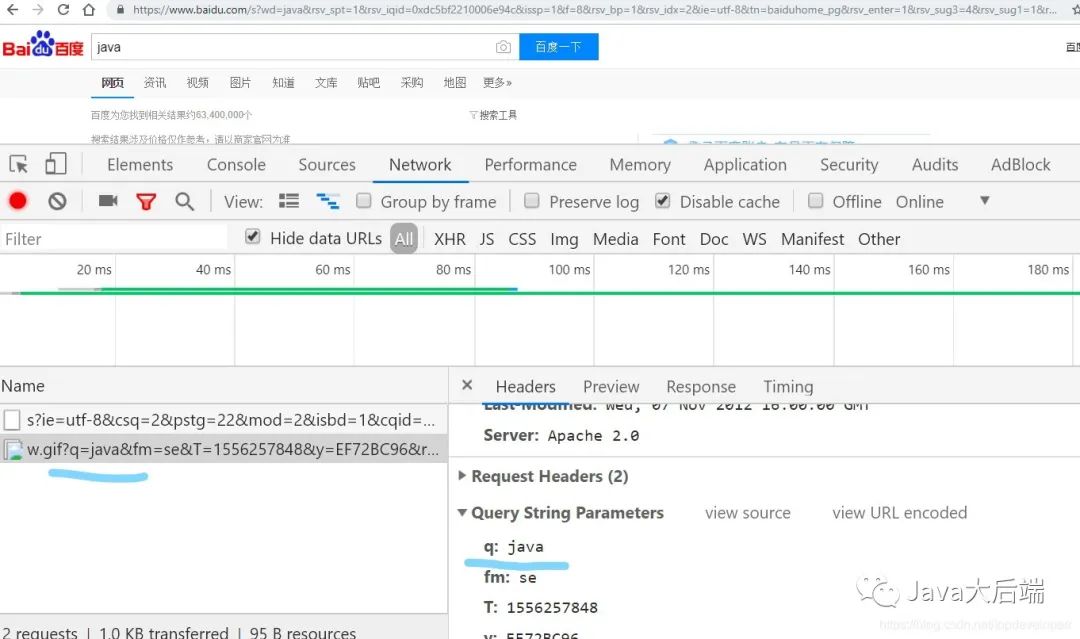The width and height of the screenshot is (1080, 639).
Task: Filter requests by XHR
Action: click(x=450, y=239)
